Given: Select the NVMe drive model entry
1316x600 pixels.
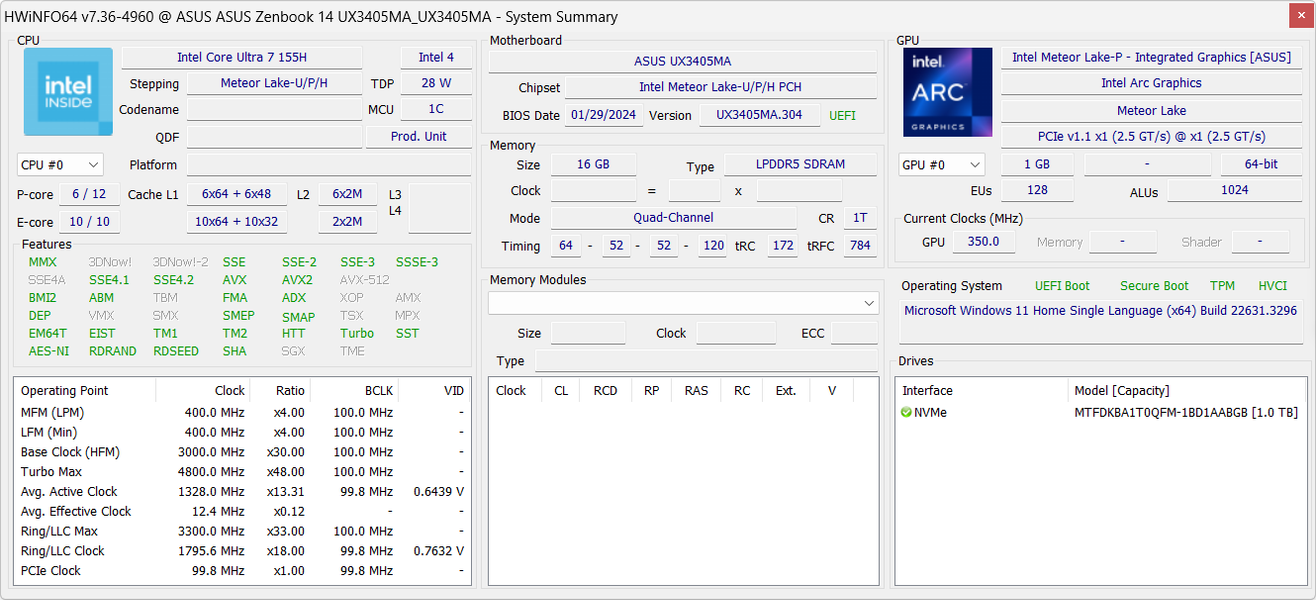Looking at the screenshot, I should coord(1185,412).
